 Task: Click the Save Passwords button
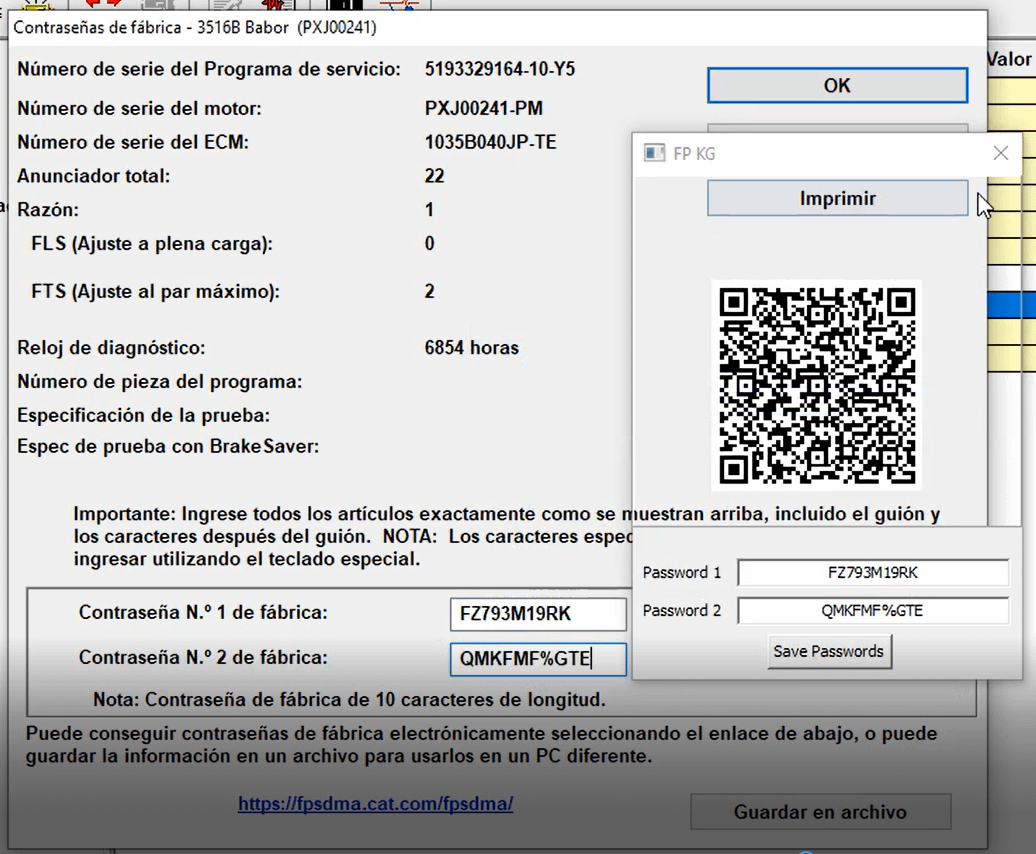(x=828, y=651)
